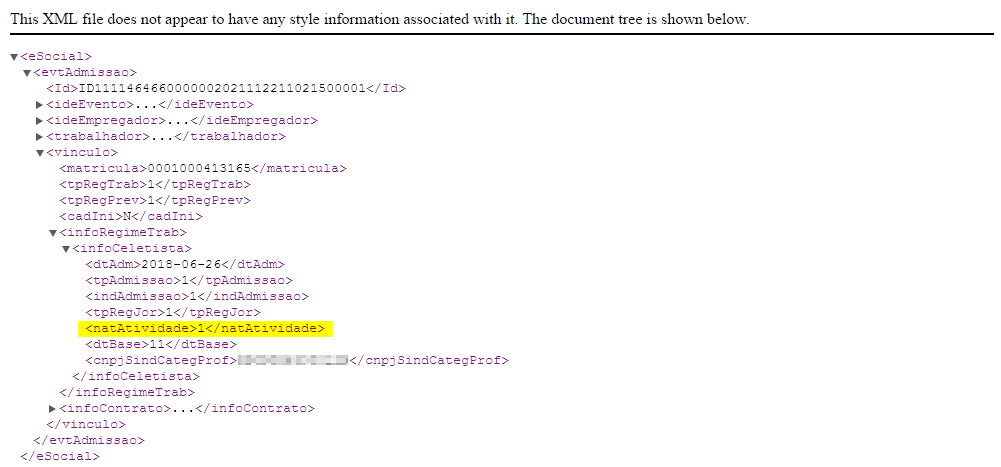The image size is (1001, 467).
Task: Click the XML style information notice text
Action: point(378,19)
